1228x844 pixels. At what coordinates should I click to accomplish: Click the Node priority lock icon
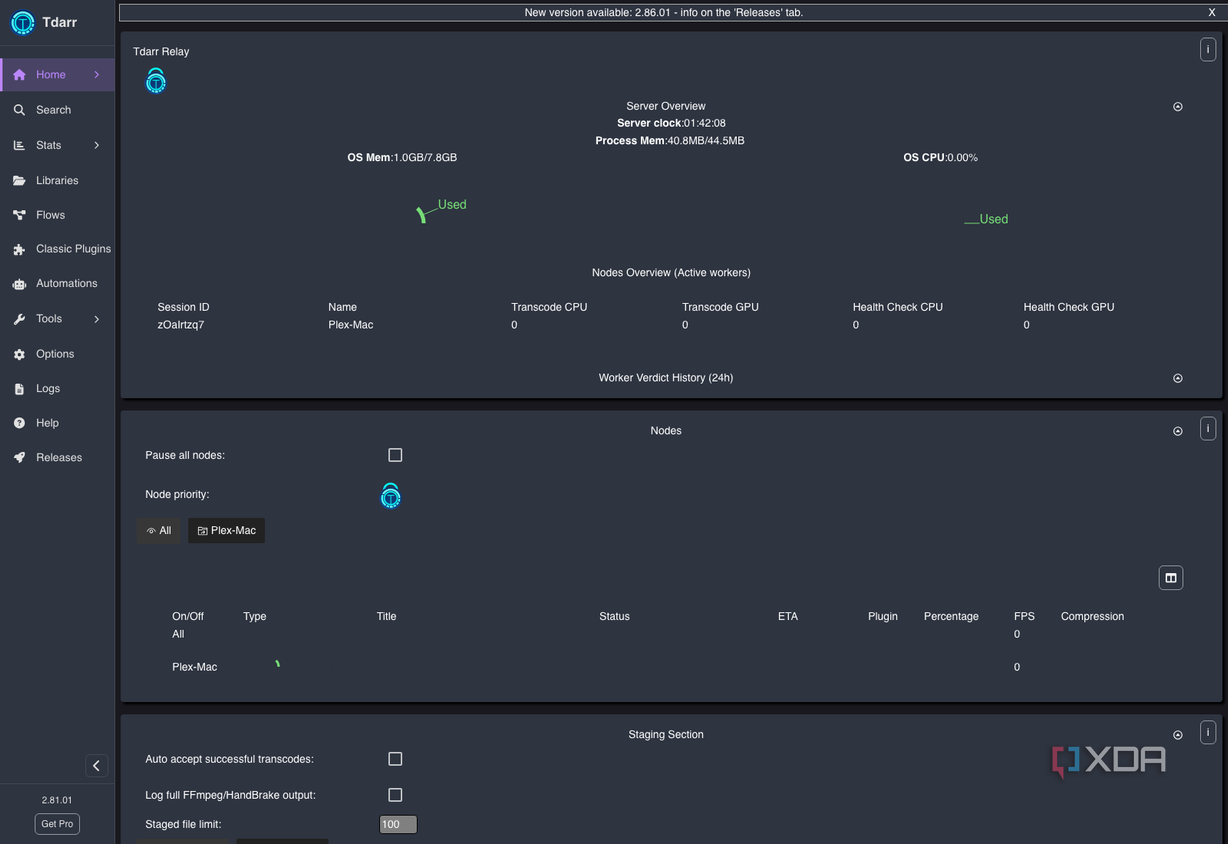click(391, 495)
